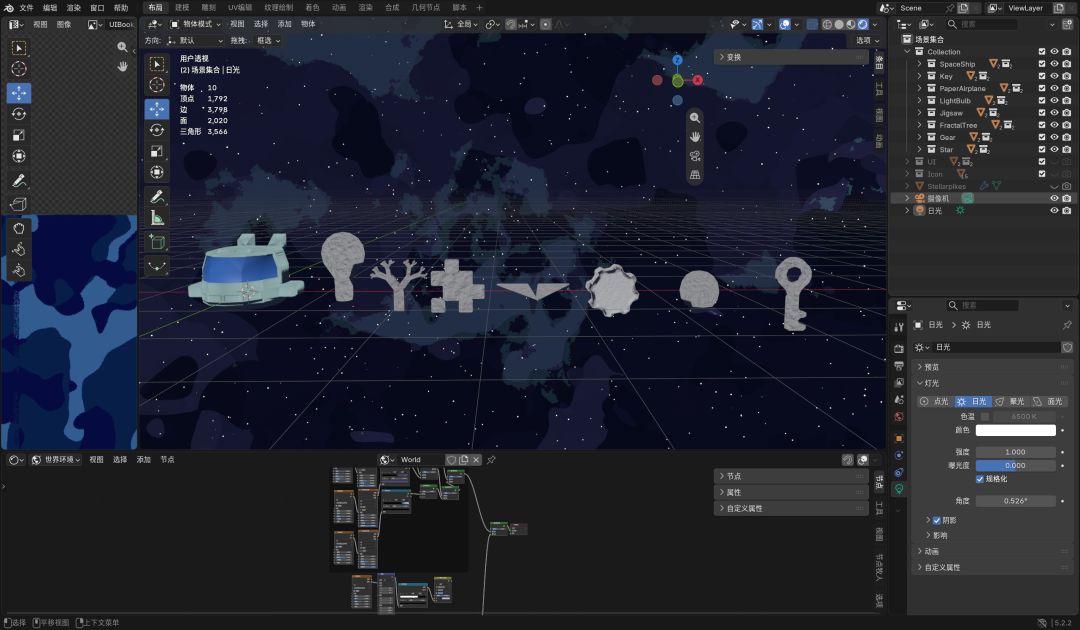The image size is (1080, 630).
Task: Set light type to 点光
Action: point(935,401)
